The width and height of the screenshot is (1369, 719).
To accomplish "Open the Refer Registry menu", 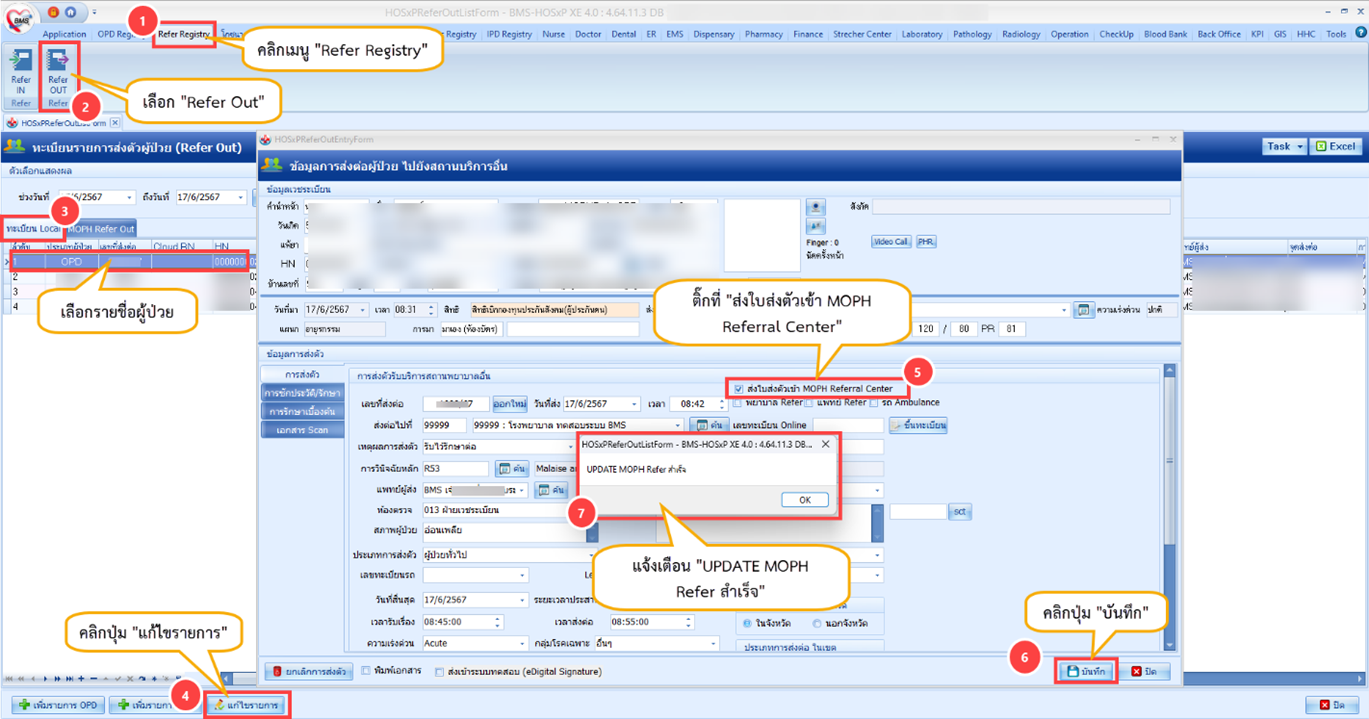I will [x=184, y=34].
